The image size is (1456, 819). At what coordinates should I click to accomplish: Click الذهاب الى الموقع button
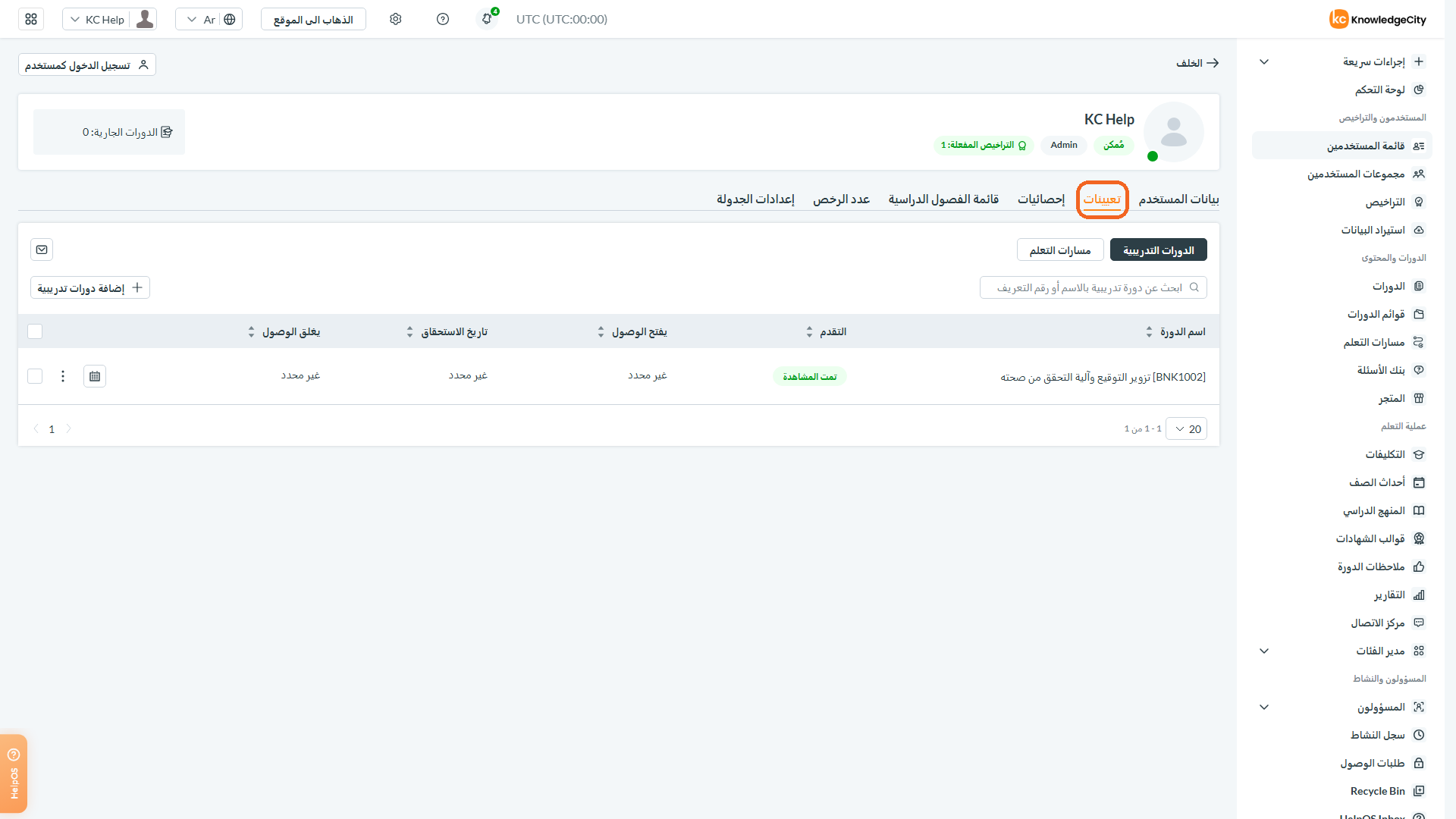coord(313,19)
